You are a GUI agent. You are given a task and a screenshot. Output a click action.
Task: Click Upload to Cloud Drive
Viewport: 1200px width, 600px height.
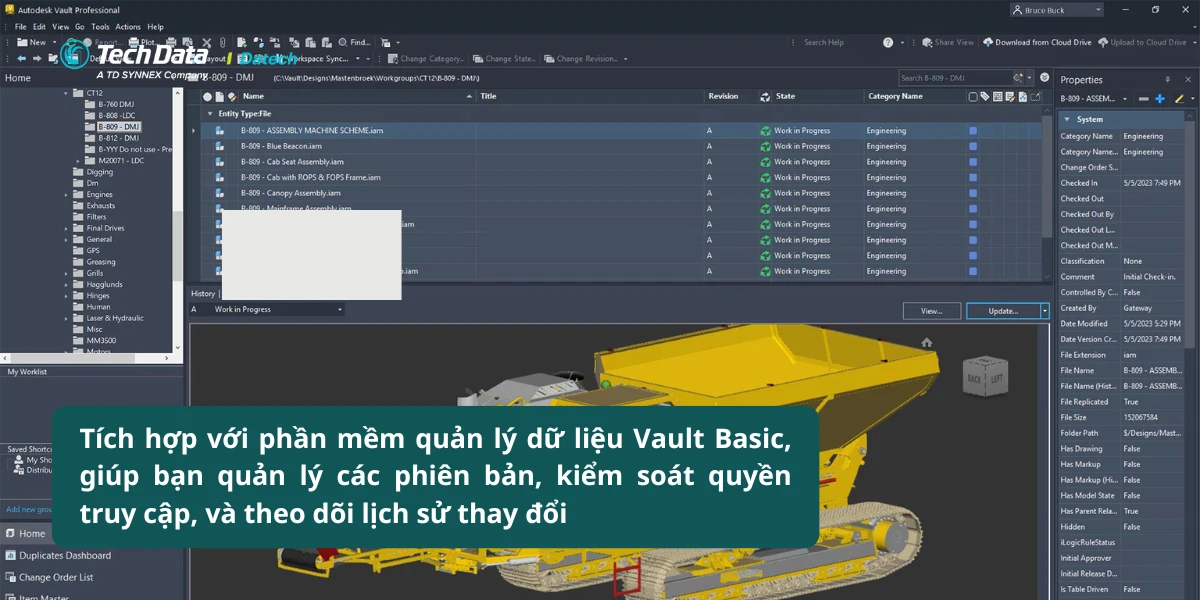pos(1145,42)
